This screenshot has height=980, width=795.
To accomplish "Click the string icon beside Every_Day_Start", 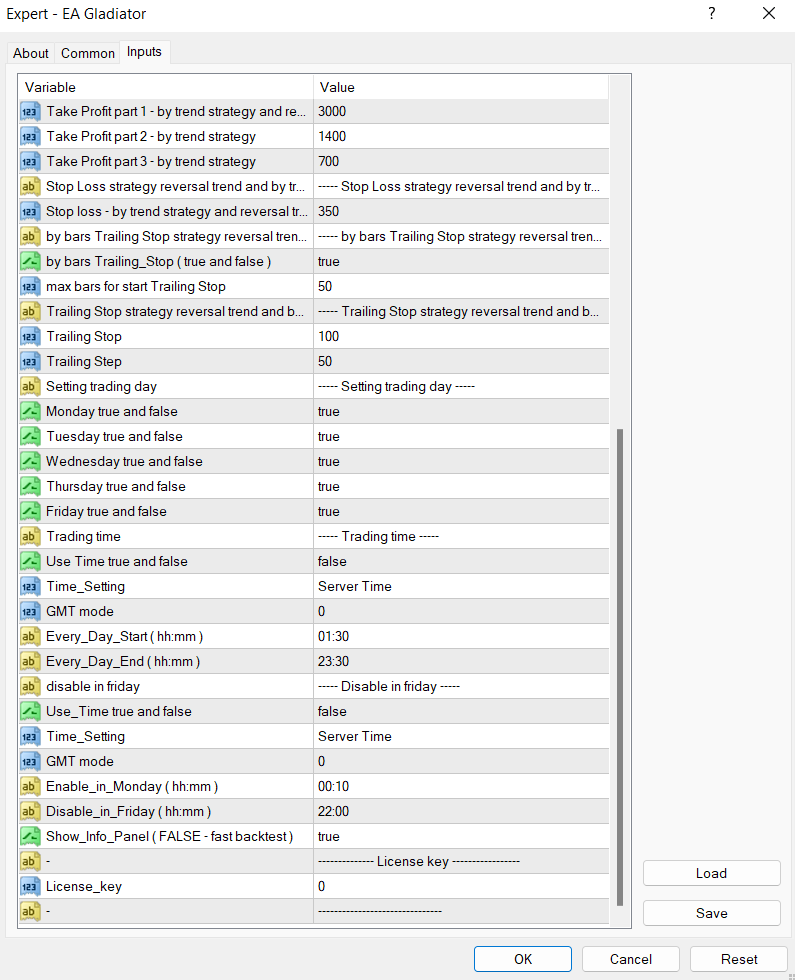I will [30, 636].
